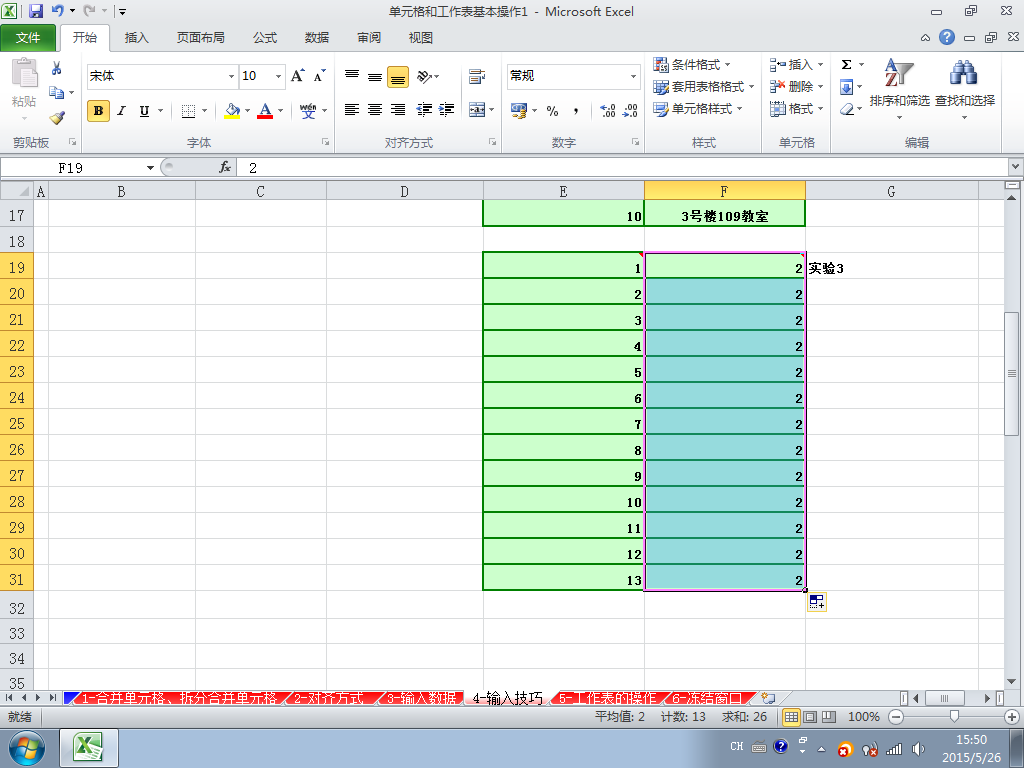Adjust the zoom slider handle
Image resolution: width=1024 pixels, height=768 pixels.
tap(954, 717)
